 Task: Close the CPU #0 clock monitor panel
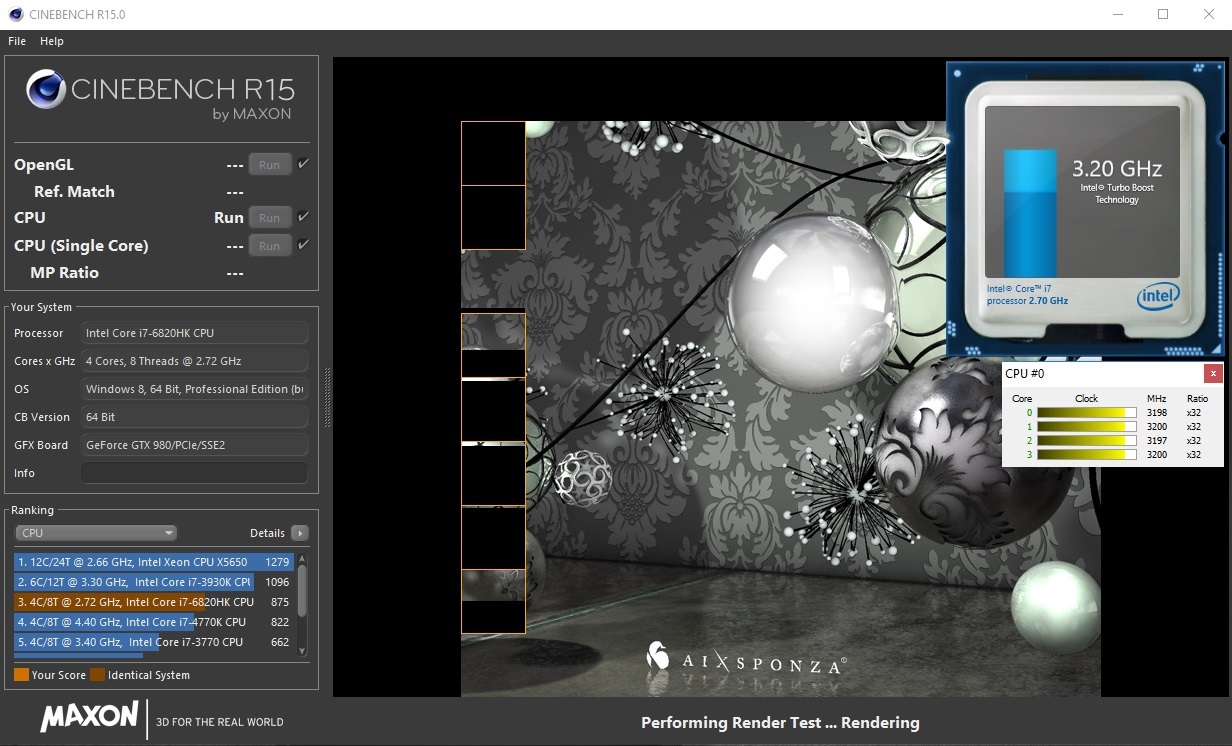pos(1212,373)
